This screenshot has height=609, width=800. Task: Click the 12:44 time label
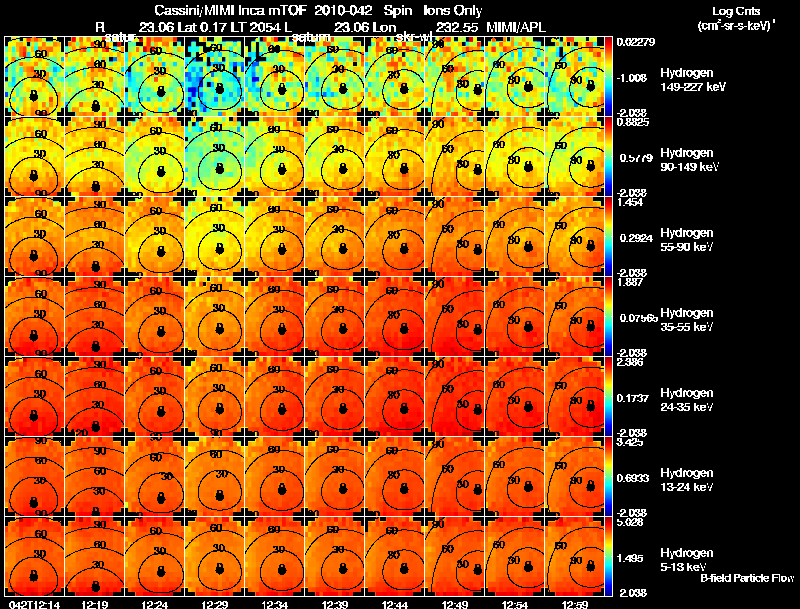[395, 604]
